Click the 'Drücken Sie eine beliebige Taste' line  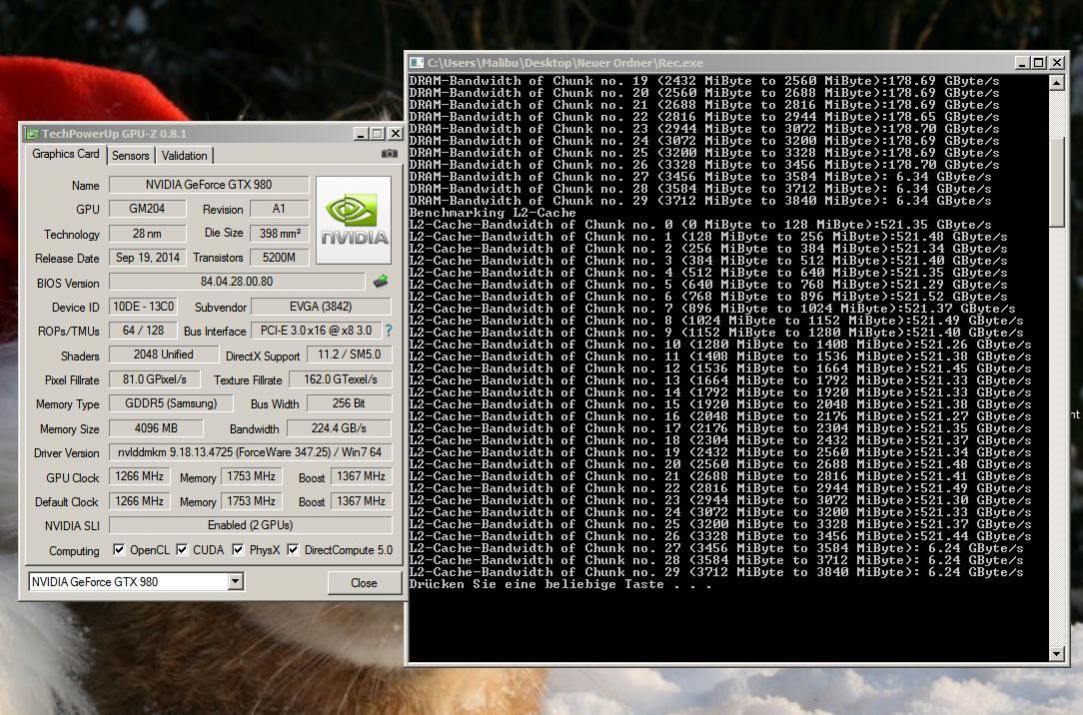point(560,584)
